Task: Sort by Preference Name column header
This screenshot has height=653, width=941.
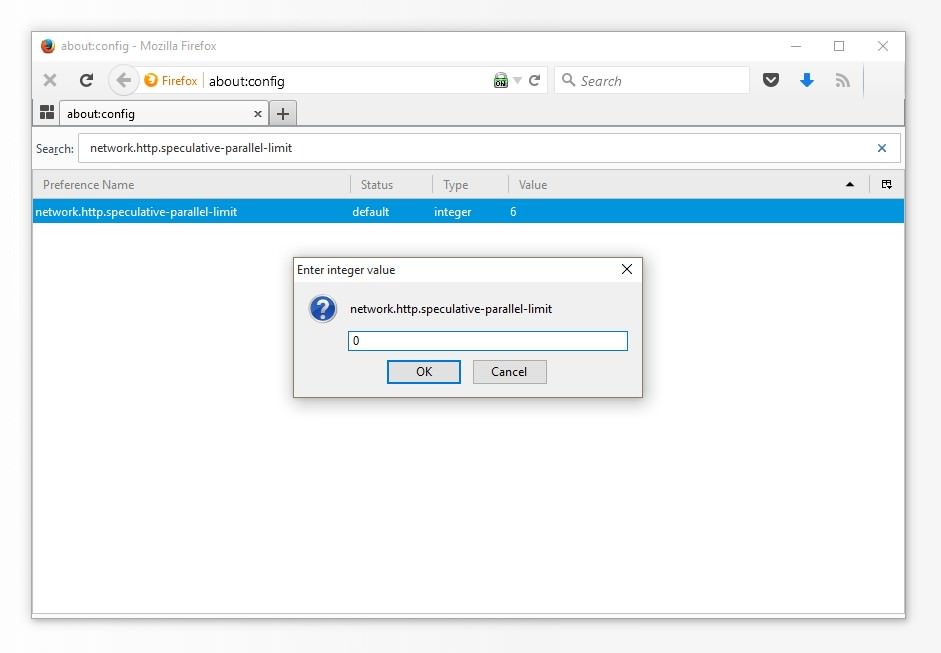Action: click(191, 185)
